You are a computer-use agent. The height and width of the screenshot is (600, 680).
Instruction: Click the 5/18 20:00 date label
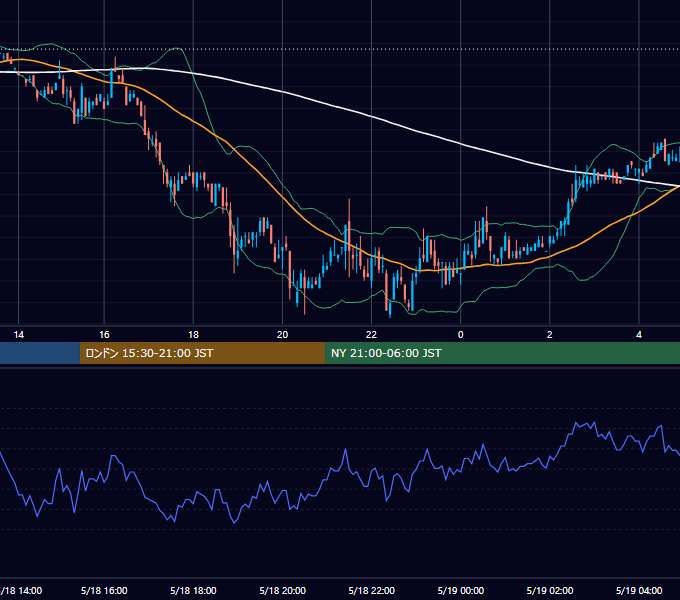coord(282,590)
